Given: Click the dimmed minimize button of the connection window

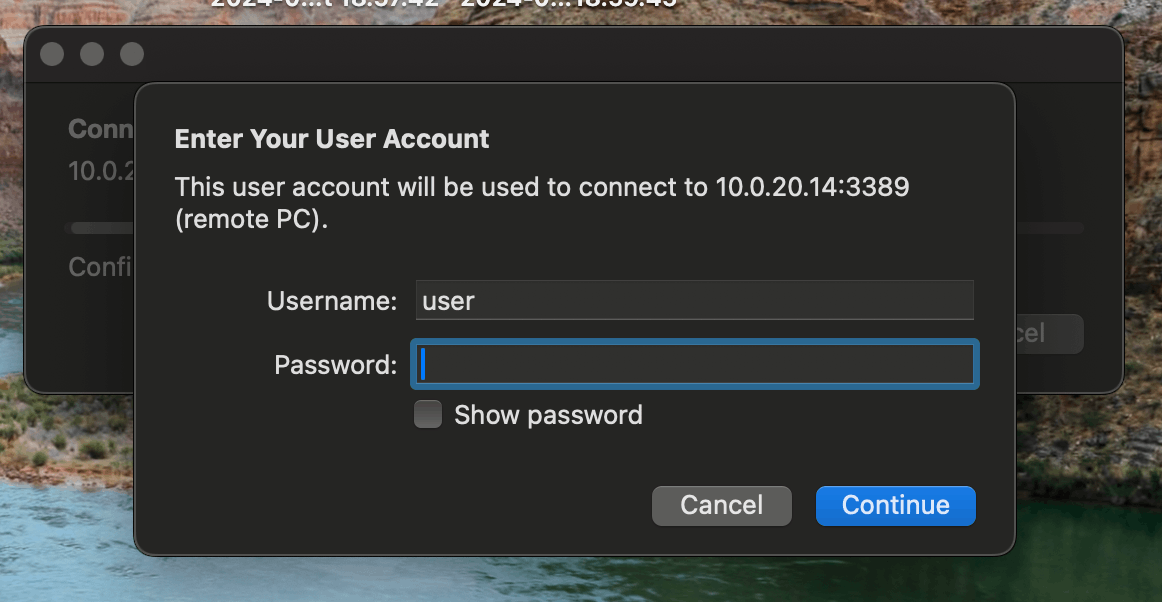Looking at the screenshot, I should [x=92, y=54].
